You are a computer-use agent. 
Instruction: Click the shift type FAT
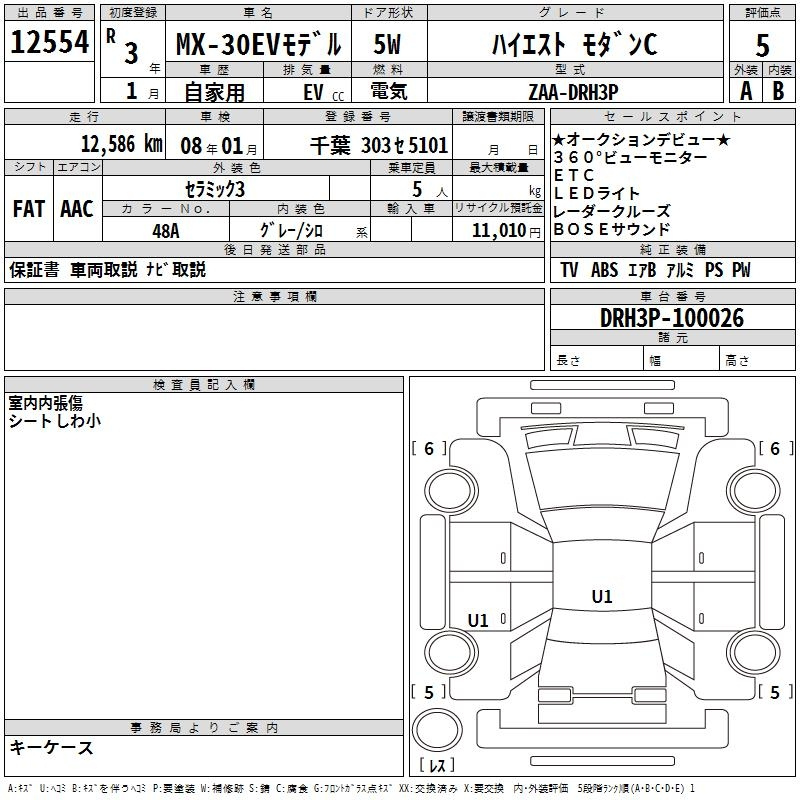point(29,209)
